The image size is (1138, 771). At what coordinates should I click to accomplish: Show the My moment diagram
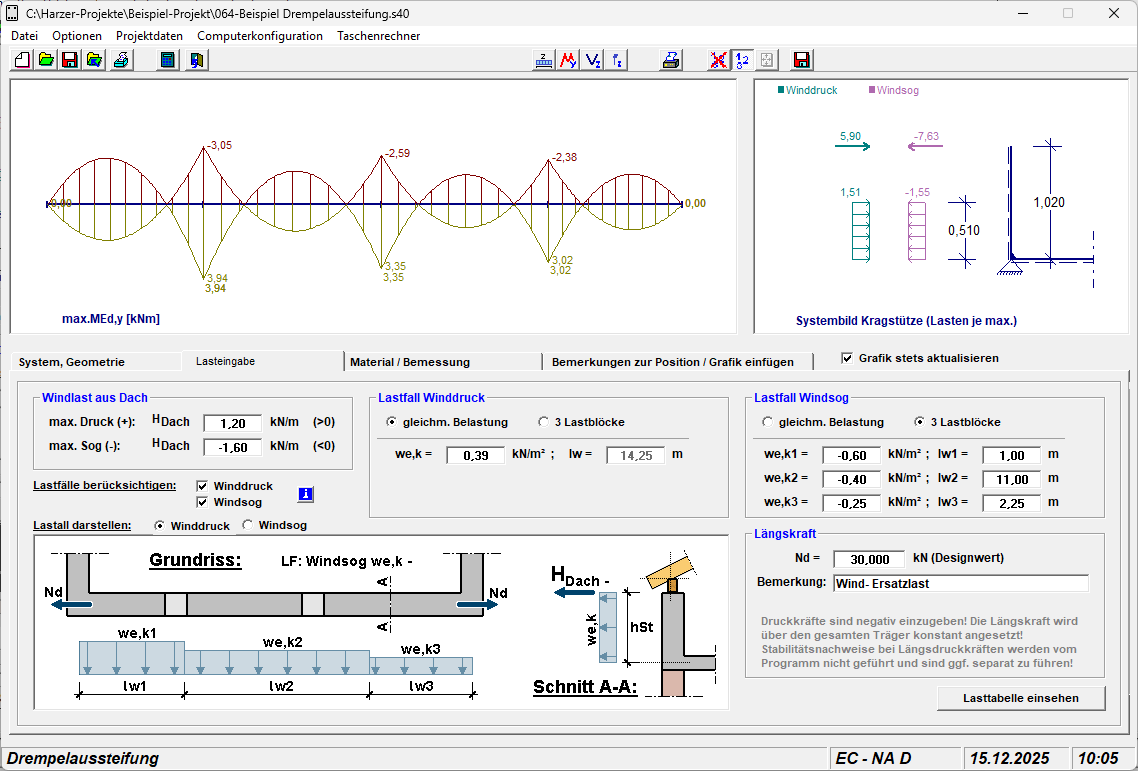click(x=569, y=60)
